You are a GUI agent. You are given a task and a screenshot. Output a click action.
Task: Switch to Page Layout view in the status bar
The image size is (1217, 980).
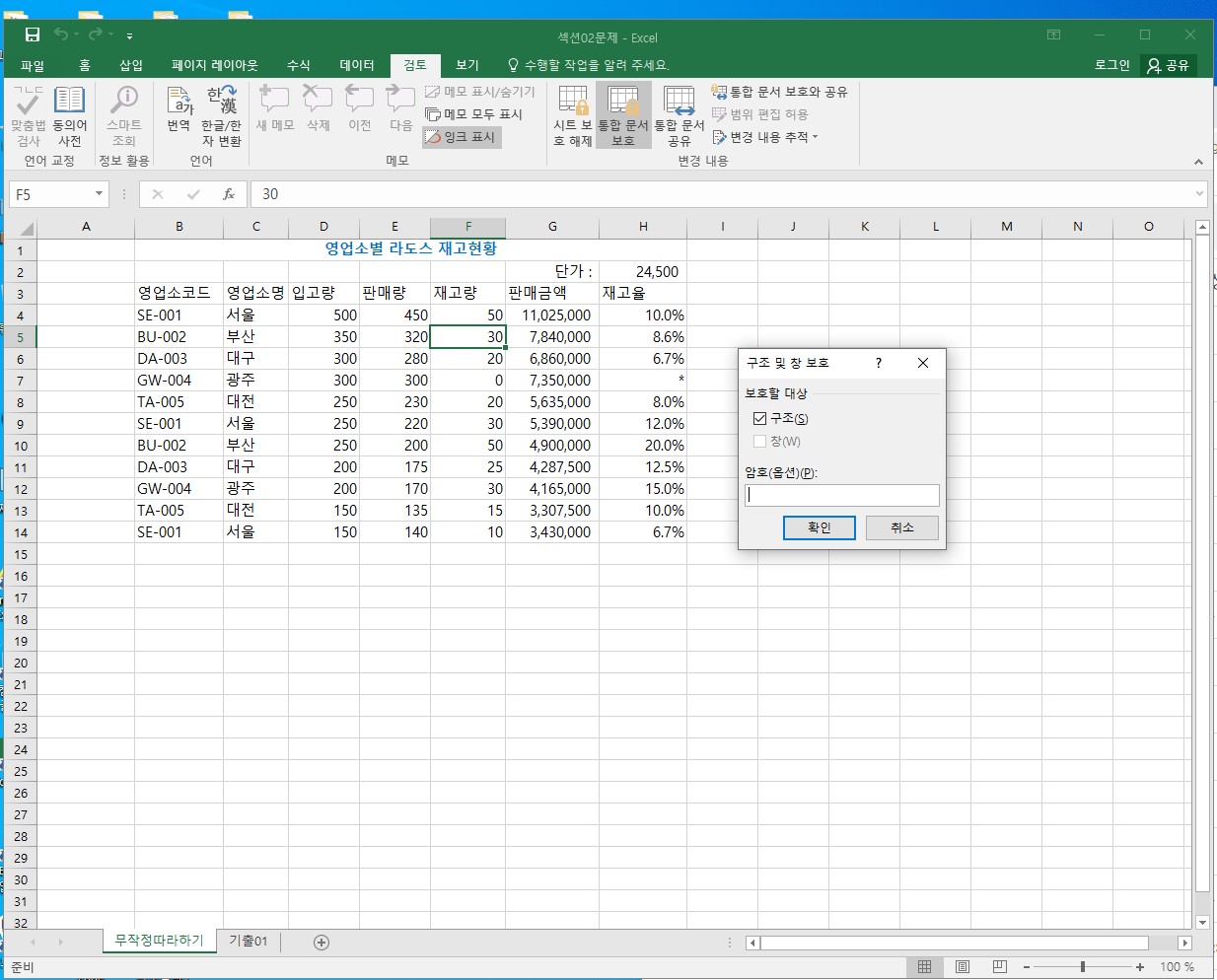963,967
